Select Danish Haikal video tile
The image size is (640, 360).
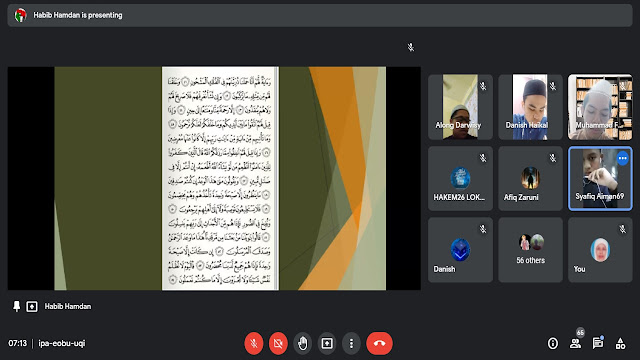tap(530, 107)
